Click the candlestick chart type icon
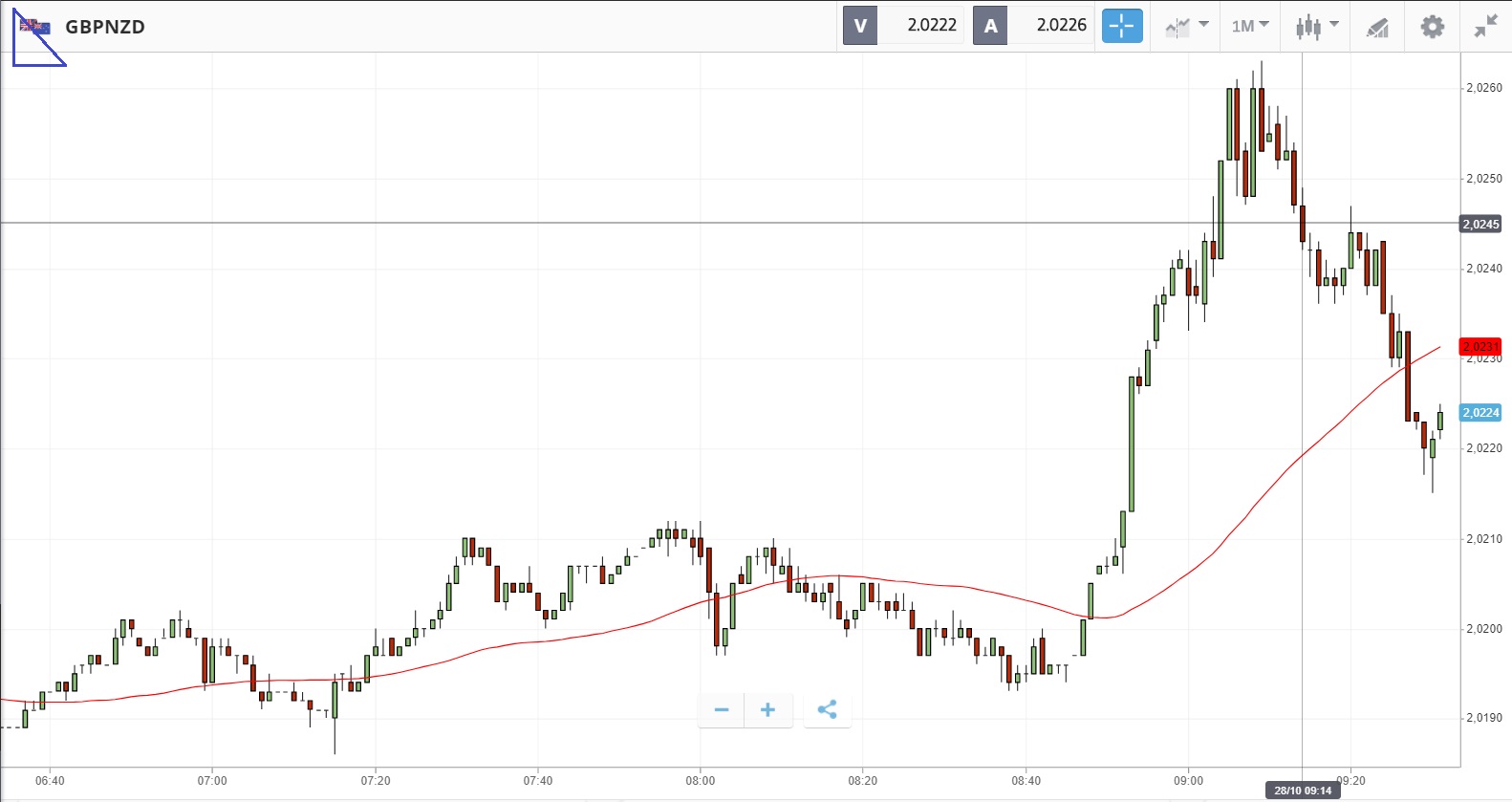1512x802 pixels. 1307,27
